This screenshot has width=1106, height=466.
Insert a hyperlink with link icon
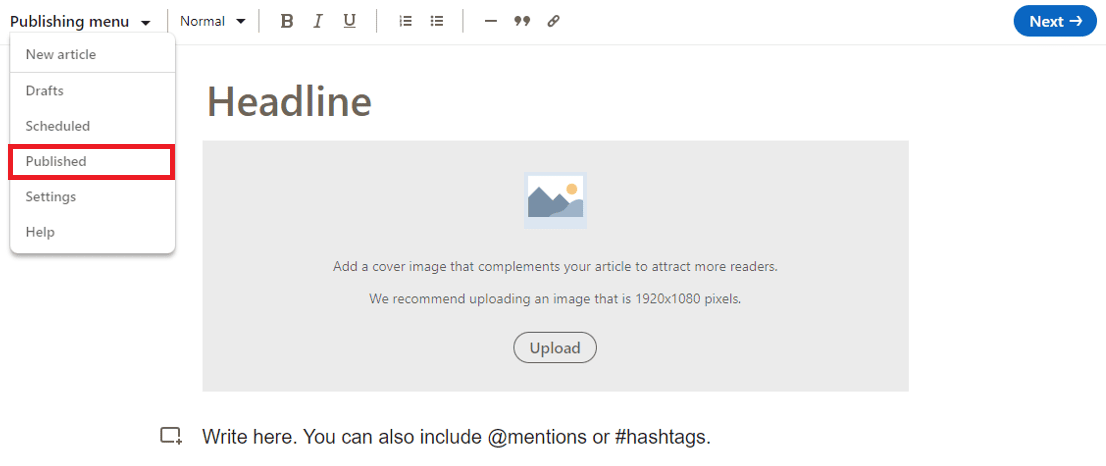pyautogui.click(x=554, y=21)
